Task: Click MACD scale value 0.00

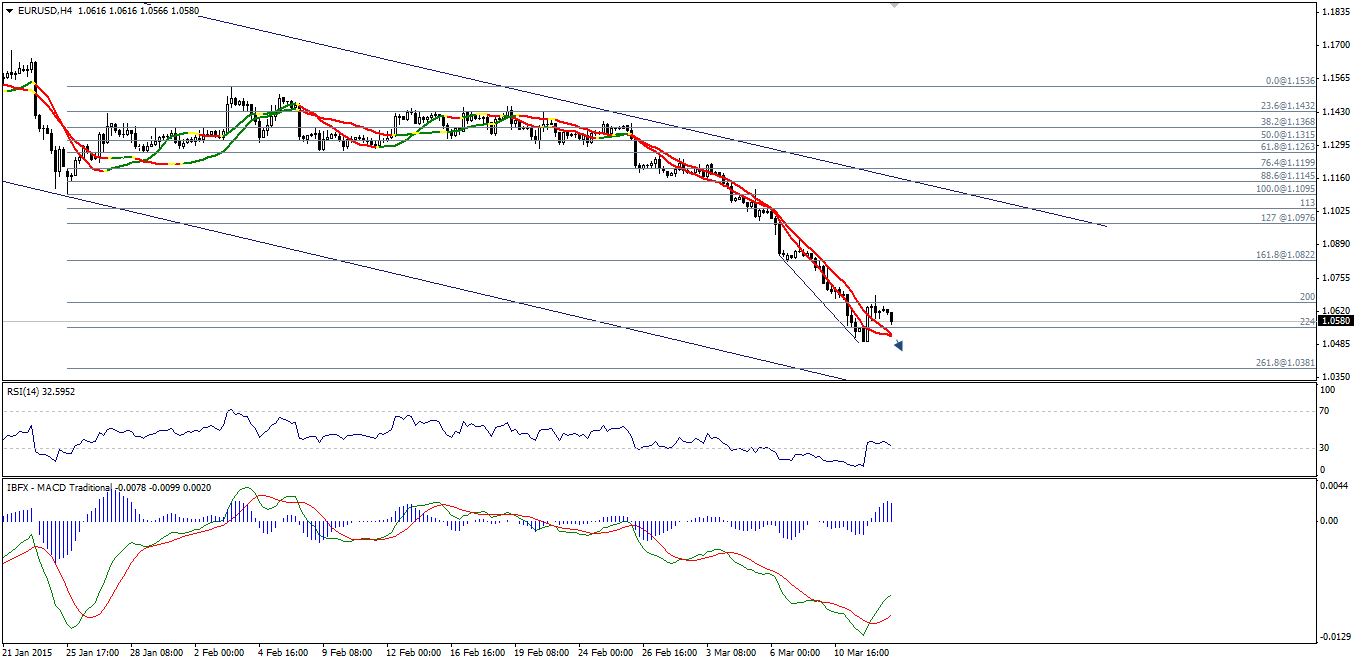Action: [1331, 521]
